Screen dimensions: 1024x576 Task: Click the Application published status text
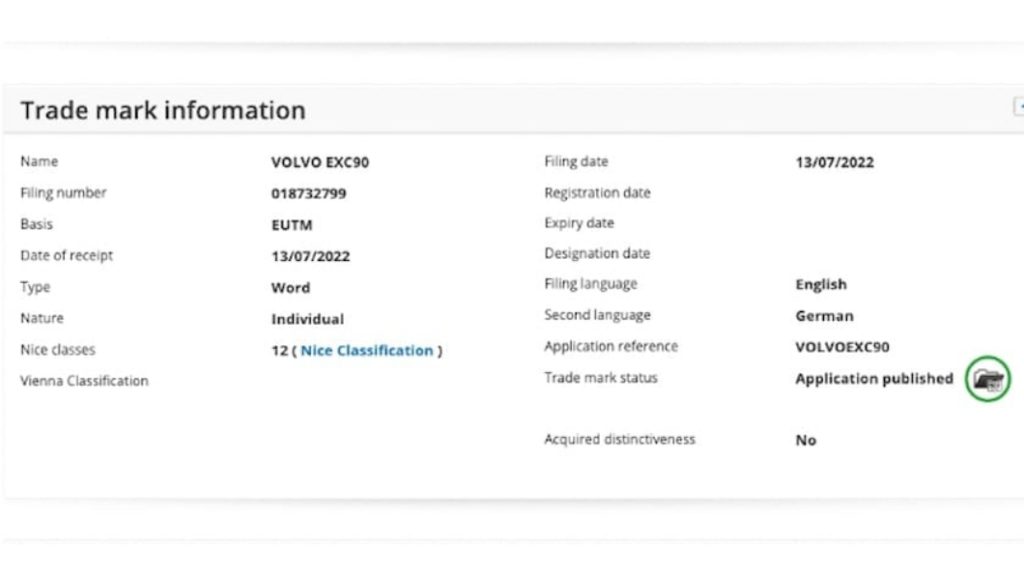click(874, 379)
